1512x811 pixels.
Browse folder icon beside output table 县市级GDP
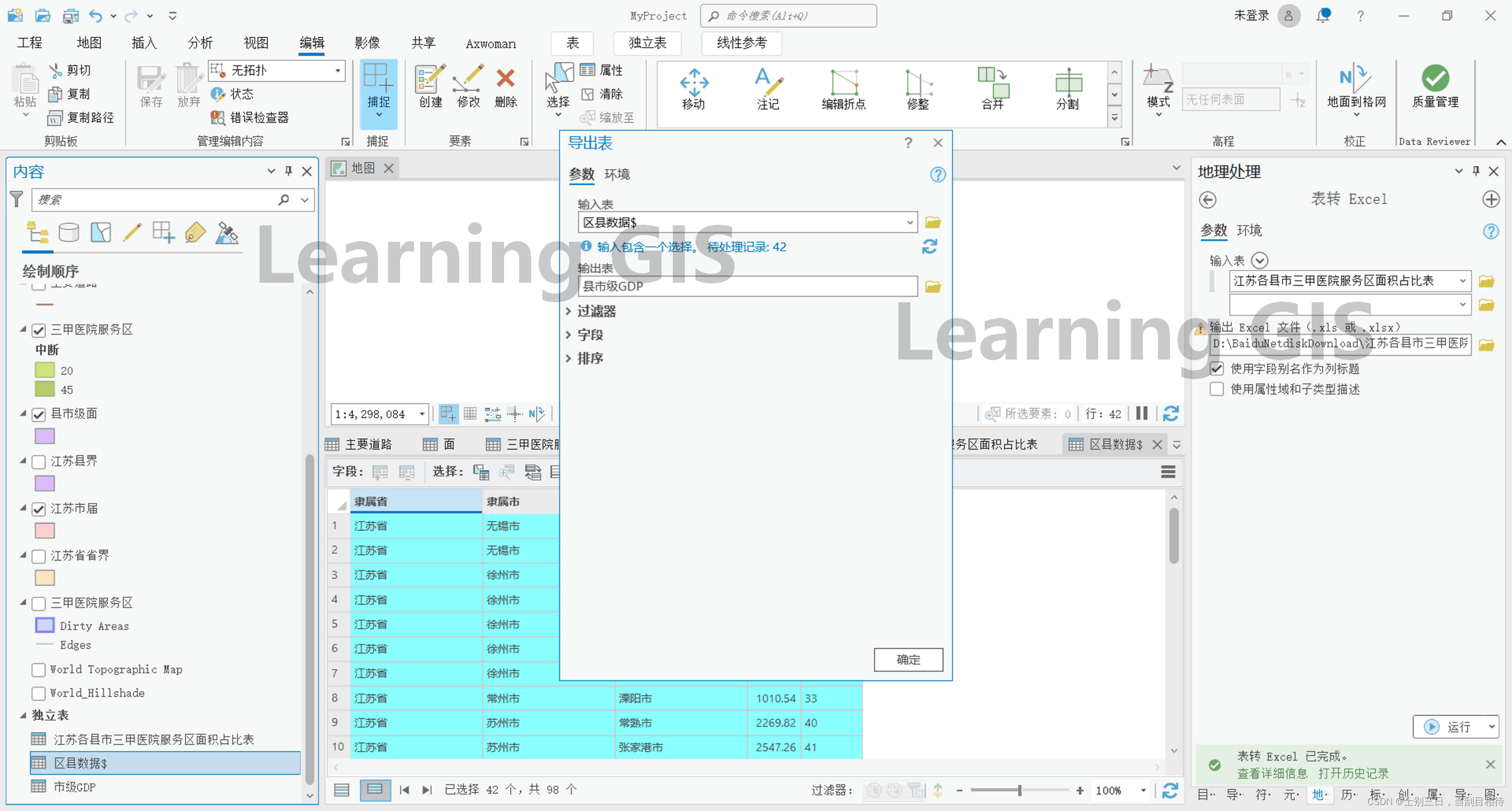point(933,287)
